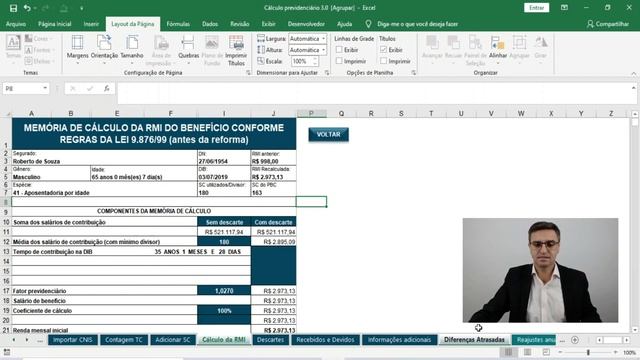Switch to Página Inicial ribbon tab
This screenshot has height=360, width=640.
[55, 24]
